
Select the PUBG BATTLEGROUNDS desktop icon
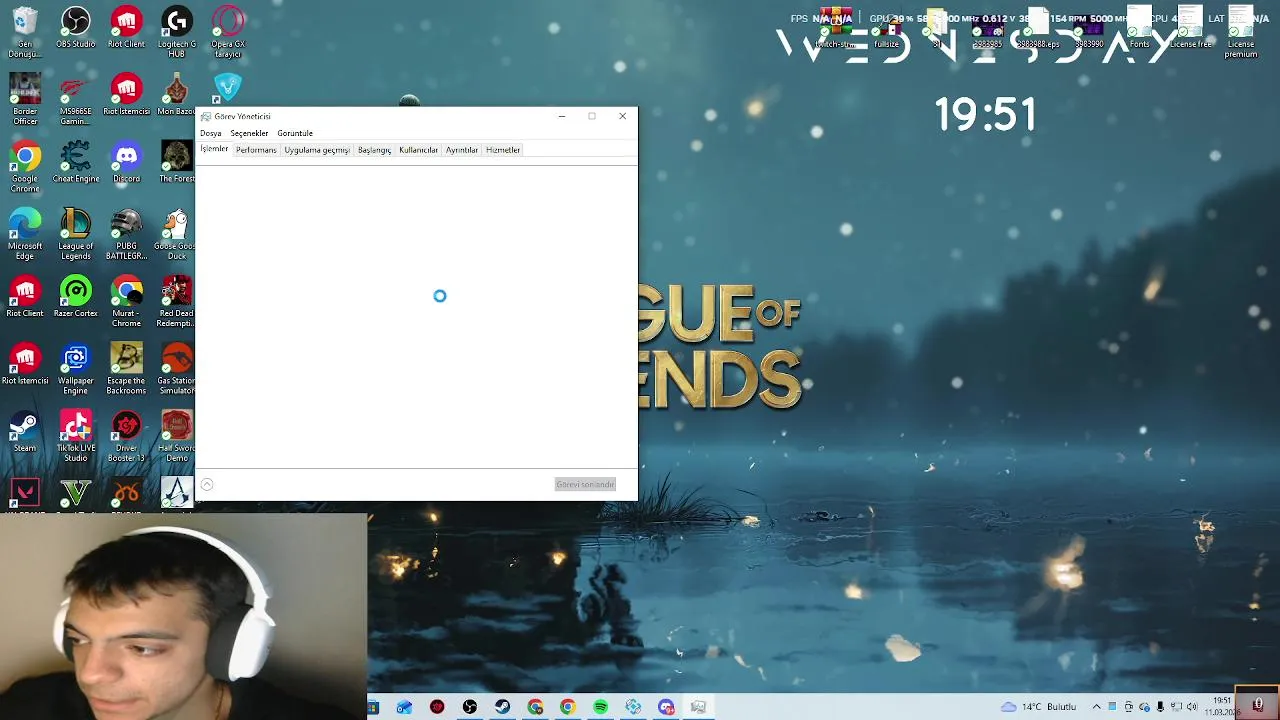126,234
